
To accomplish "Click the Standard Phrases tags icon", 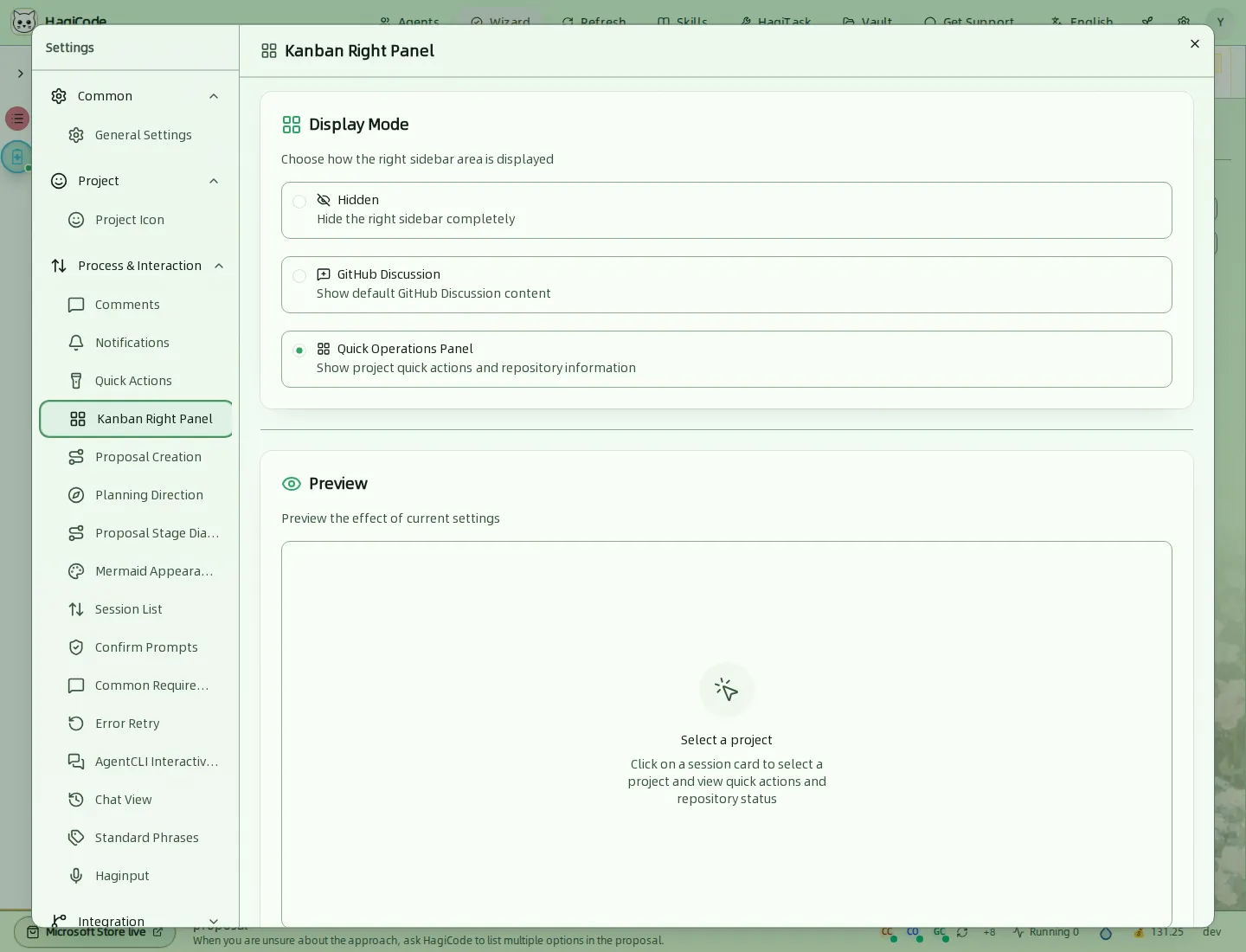I will pyautogui.click(x=76, y=838).
